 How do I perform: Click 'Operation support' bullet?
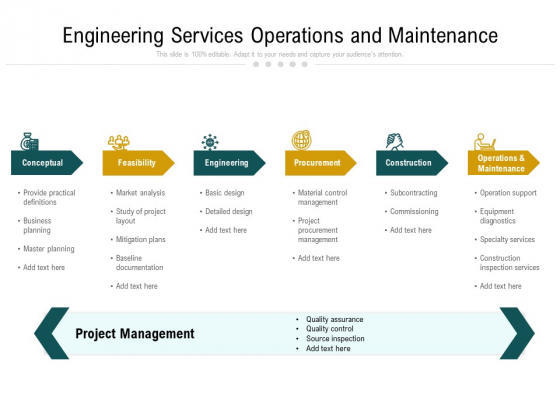click(x=508, y=193)
